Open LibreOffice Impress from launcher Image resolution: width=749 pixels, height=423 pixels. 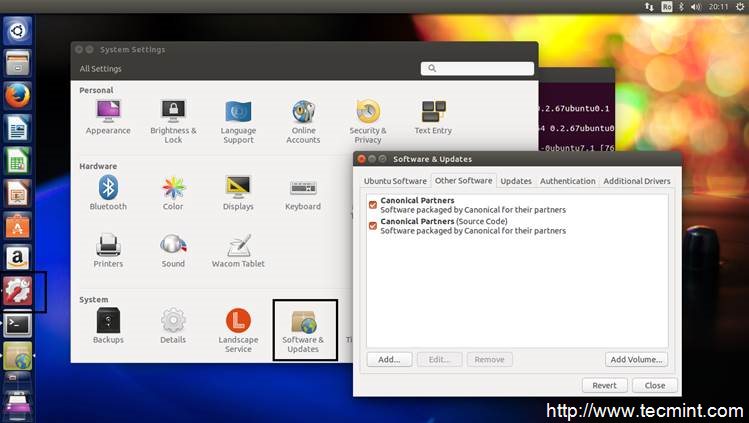pyautogui.click(x=18, y=193)
